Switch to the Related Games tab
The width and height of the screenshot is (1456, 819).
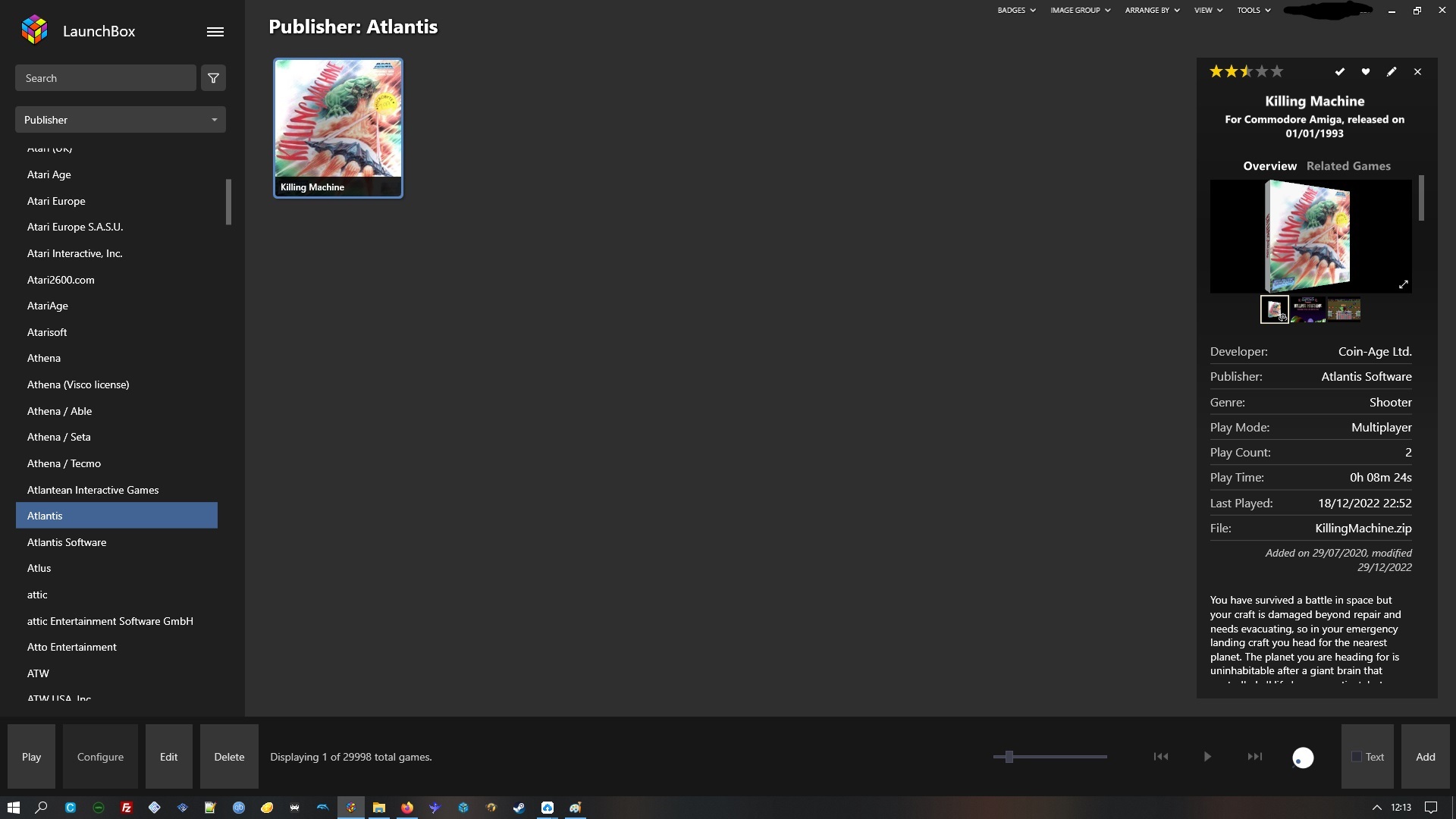point(1348,166)
